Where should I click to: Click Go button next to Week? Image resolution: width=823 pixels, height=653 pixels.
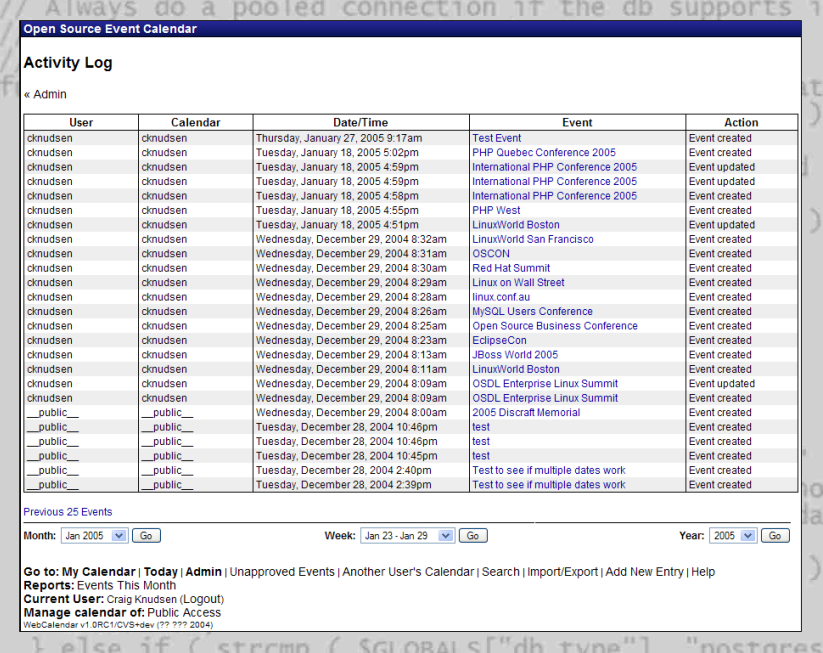point(473,536)
